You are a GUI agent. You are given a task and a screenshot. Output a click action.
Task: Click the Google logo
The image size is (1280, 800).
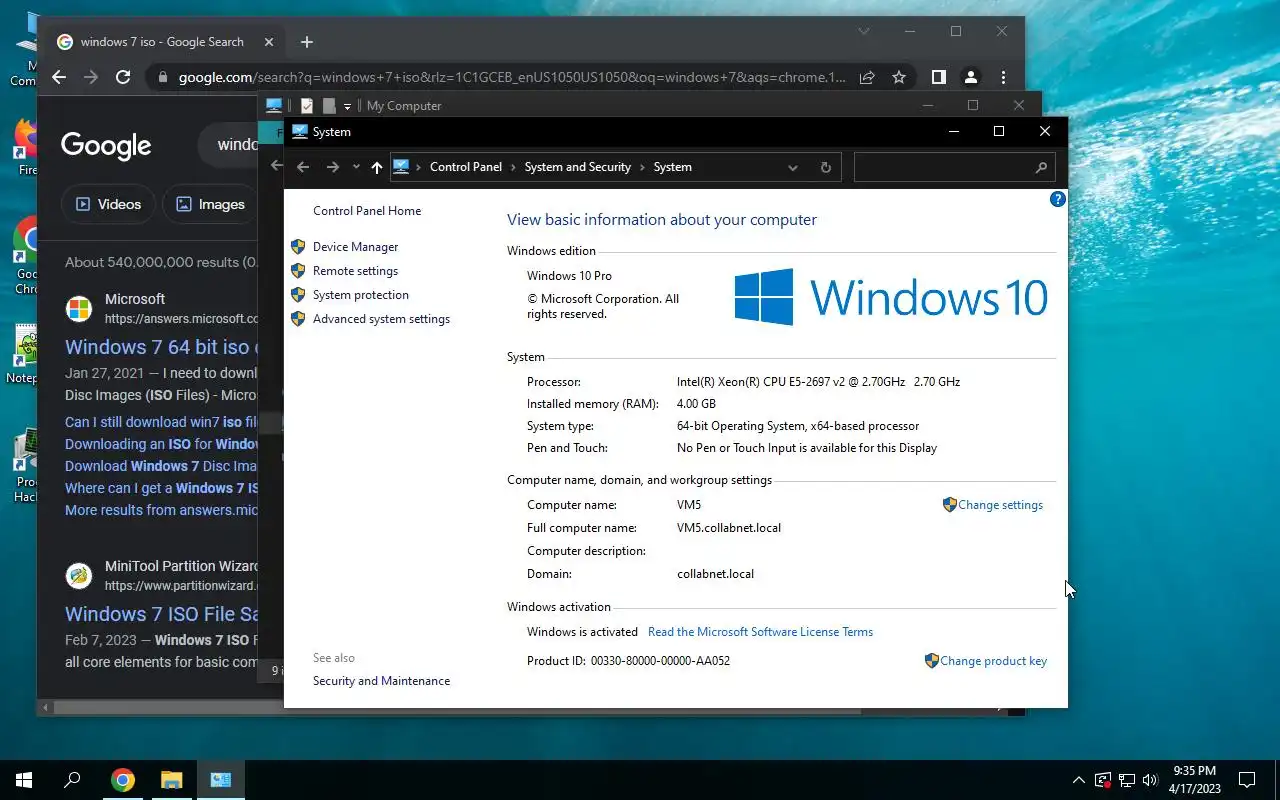coord(106,146)
